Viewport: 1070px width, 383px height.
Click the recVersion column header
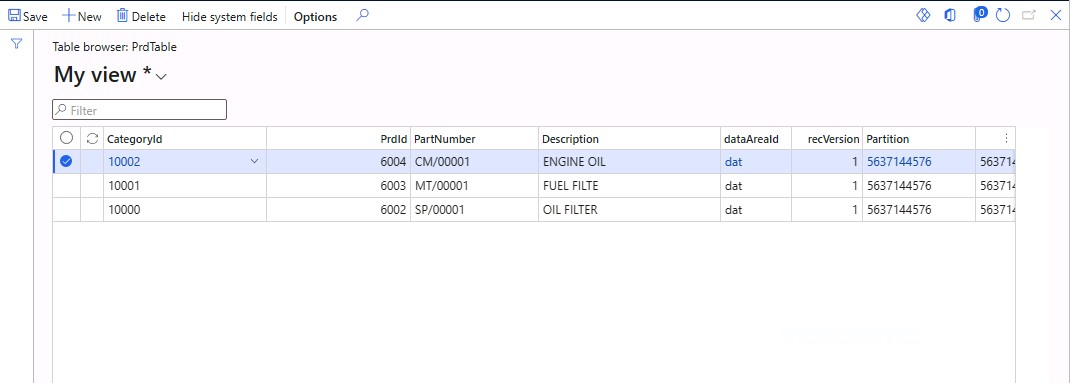tap(828, 139)
